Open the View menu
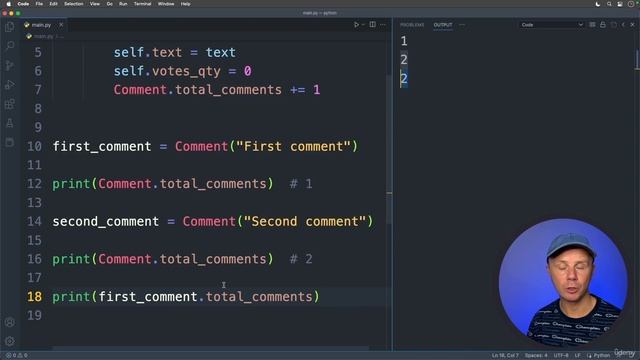The width and height of the screenshot is (640, 360). (95, 4)
